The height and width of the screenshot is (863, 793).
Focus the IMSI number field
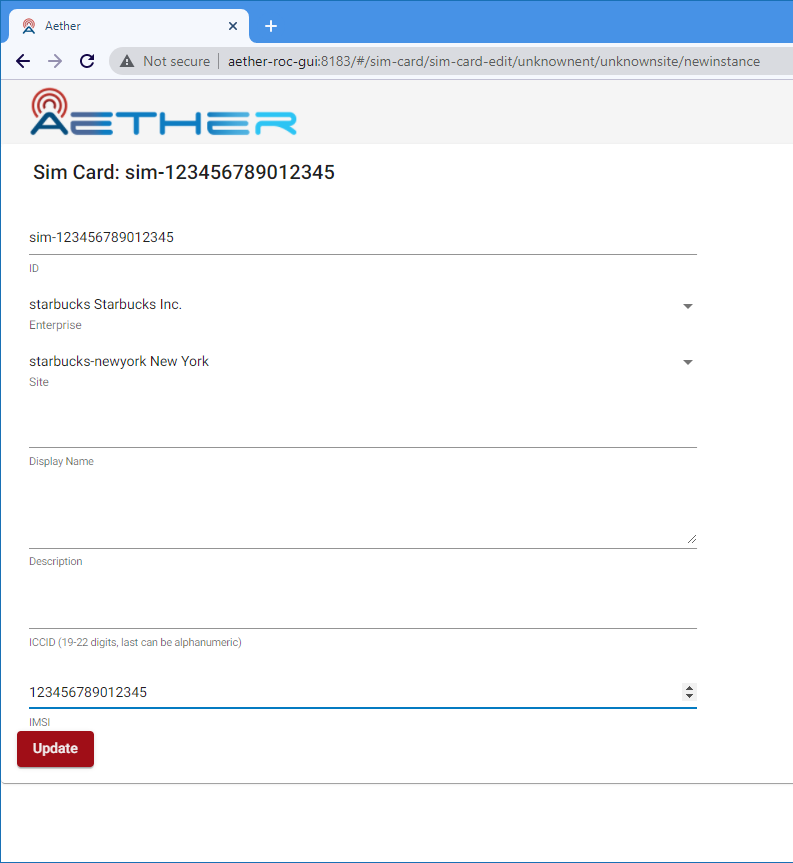(x=350, y=692)
